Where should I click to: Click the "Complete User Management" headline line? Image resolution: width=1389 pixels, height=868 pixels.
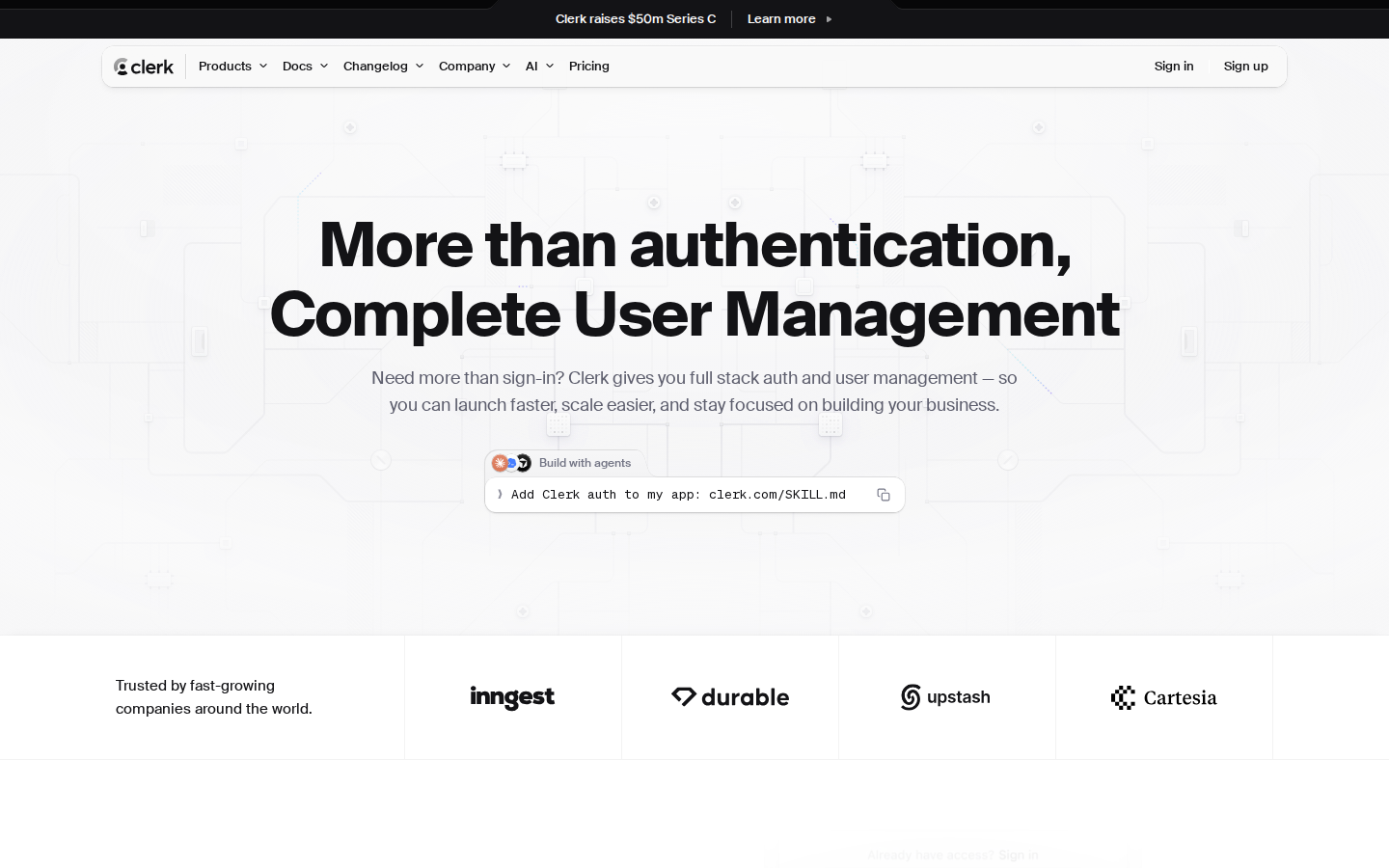point(694,314)
